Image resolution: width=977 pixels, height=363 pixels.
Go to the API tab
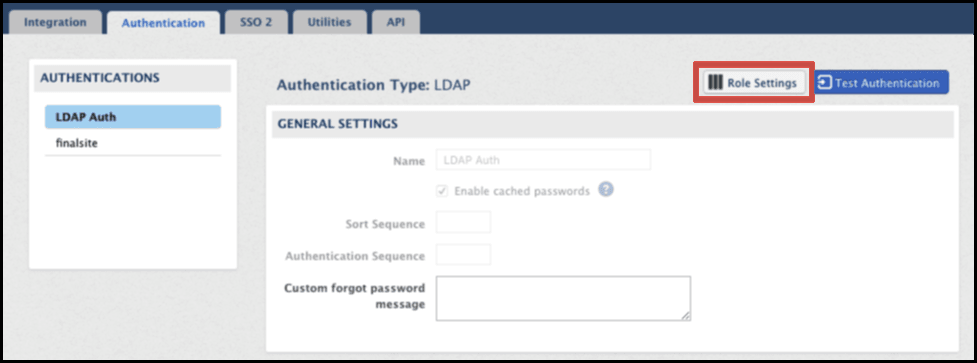click(x=396, y=22)
